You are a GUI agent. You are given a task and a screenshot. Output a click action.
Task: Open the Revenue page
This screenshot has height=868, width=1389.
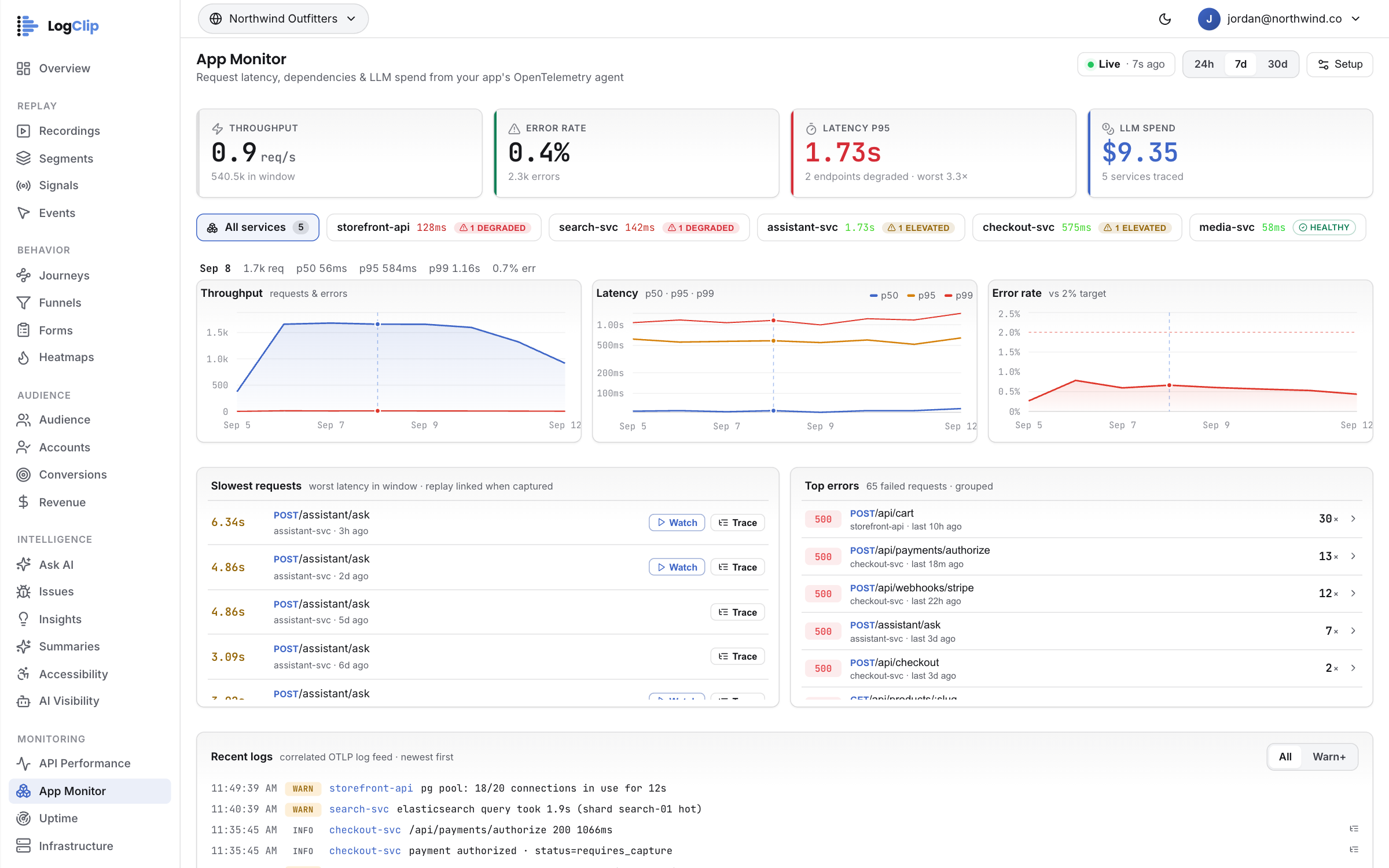click(x=90, y=502)
